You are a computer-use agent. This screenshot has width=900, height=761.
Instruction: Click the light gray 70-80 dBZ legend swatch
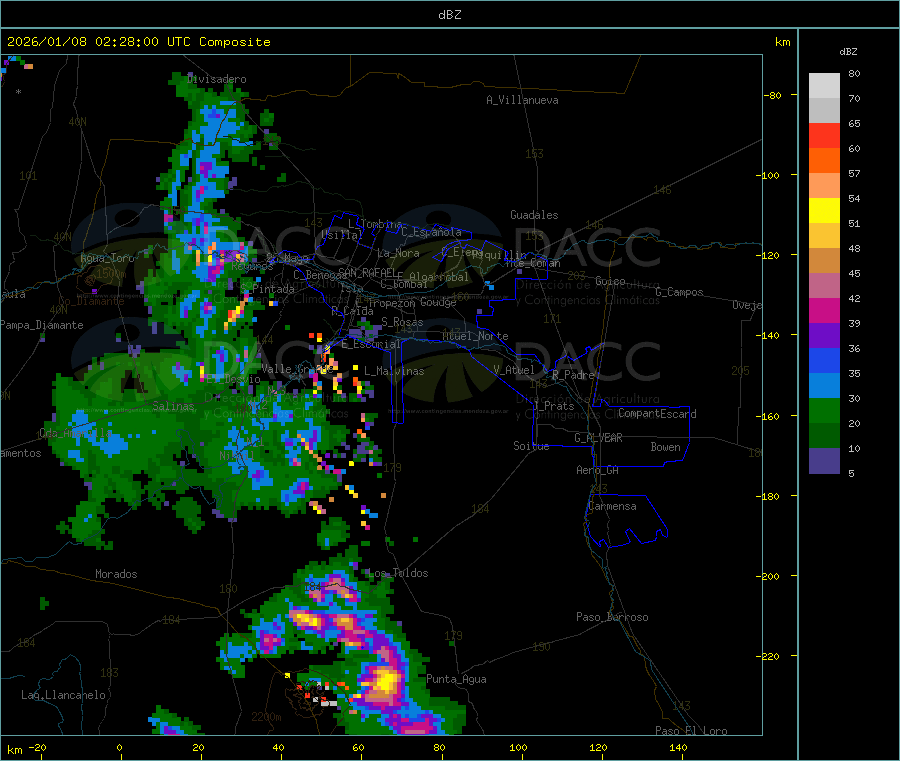tap(824, 86)
